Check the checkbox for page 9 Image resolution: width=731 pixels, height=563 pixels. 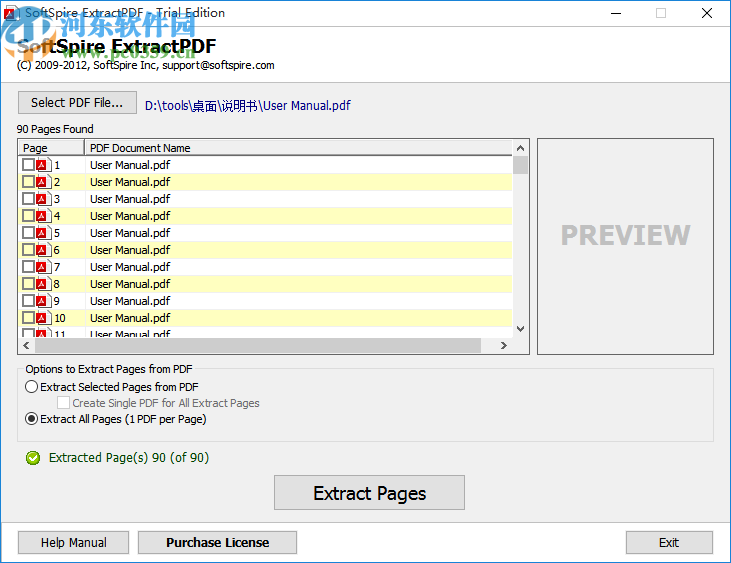click(28, 301)
